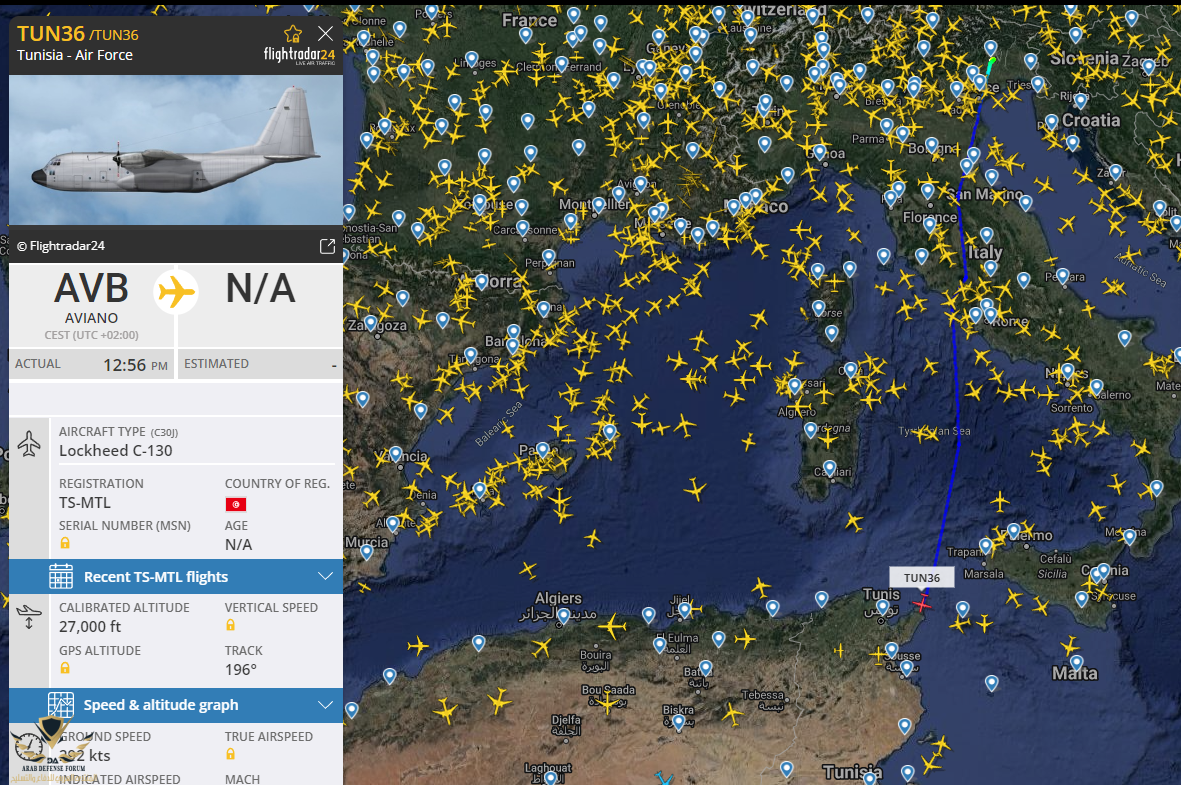Click the airport pin at Algiers
1181x785 pixels.
tap(563, 617)
